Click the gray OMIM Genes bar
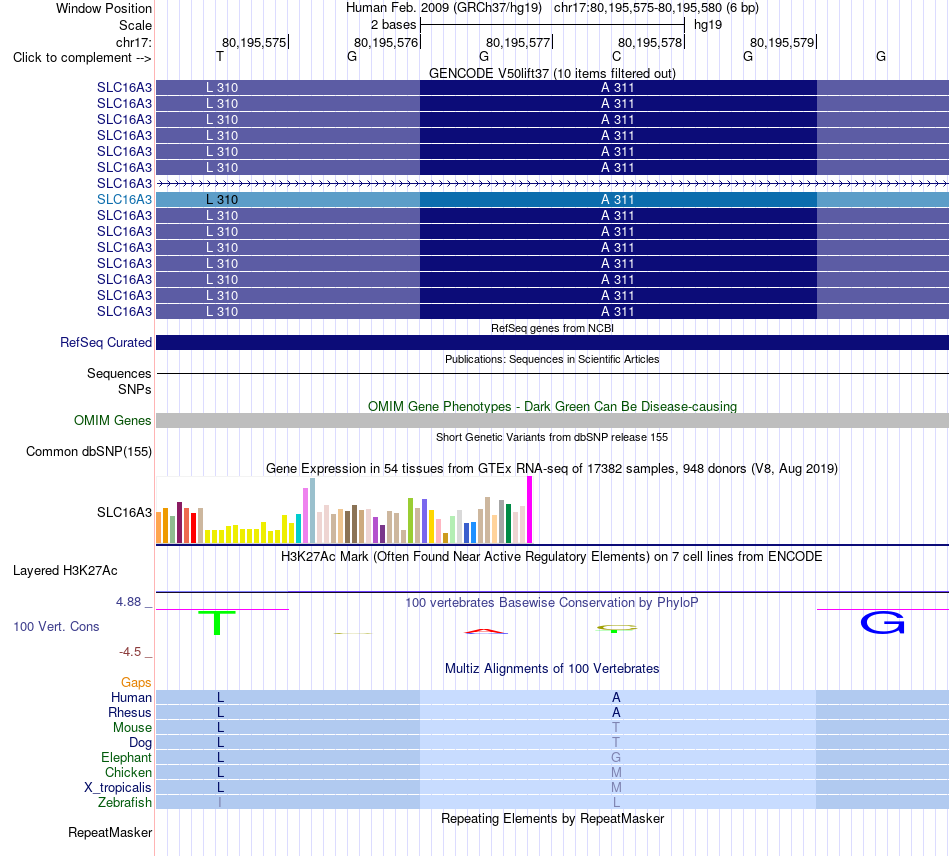 pyautogui.click(x=552, y=420)
